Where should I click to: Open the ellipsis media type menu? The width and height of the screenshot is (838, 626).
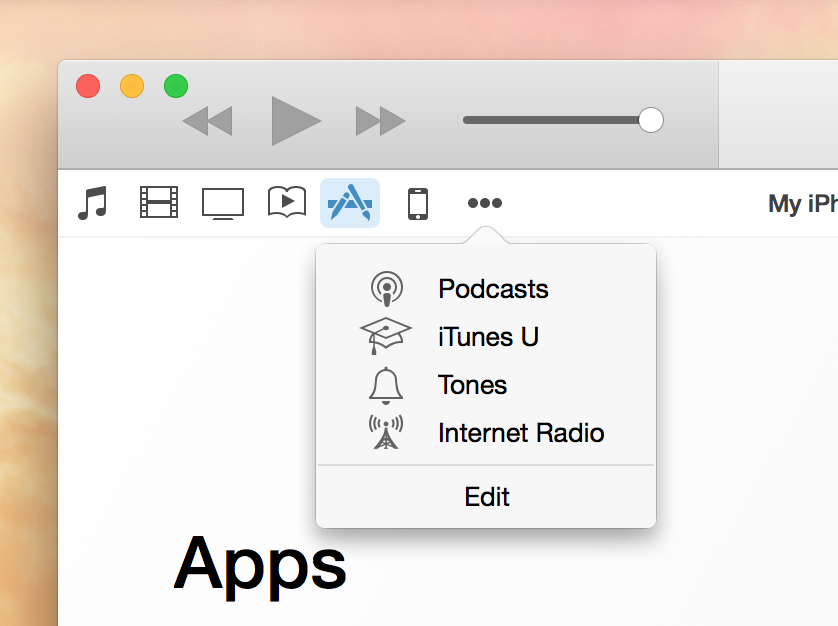[x=485, y=203]
